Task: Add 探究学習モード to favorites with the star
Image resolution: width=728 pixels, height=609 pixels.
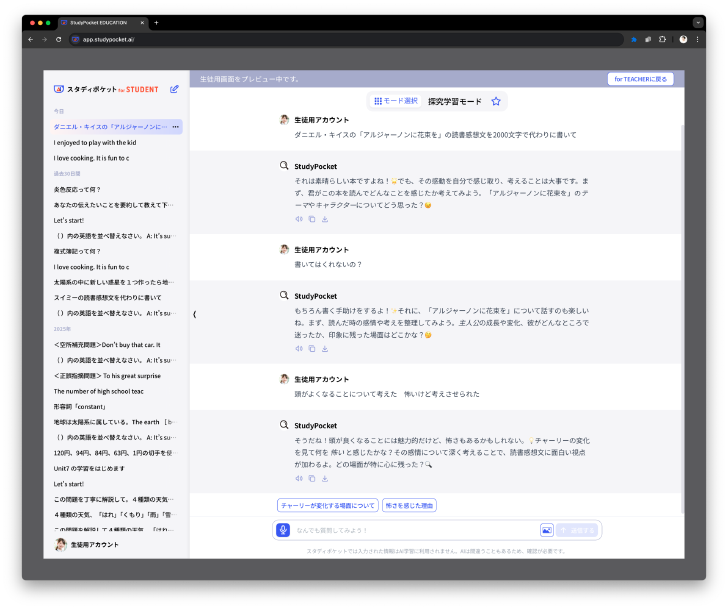Action: point(496,101)
